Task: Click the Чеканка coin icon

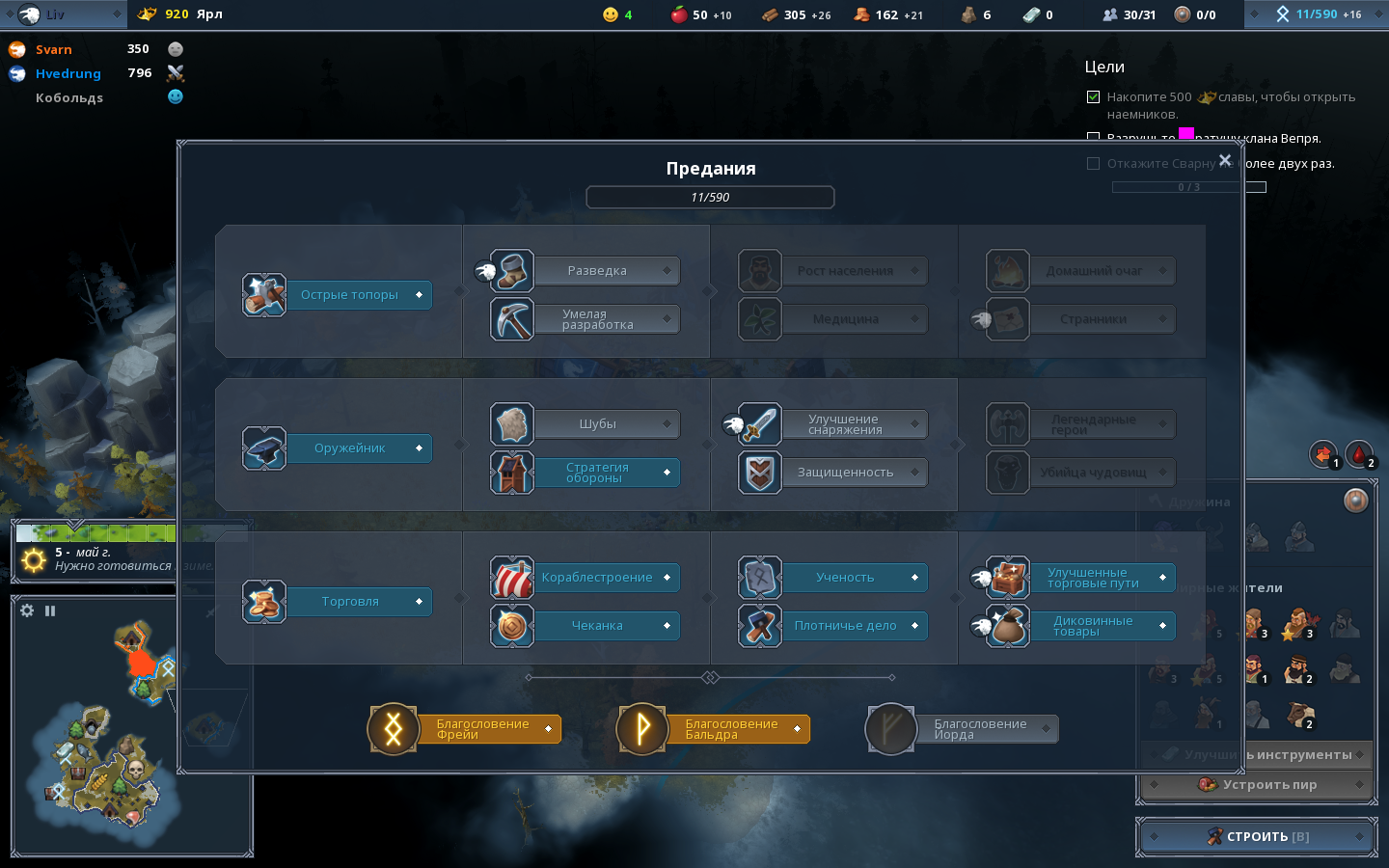Action: pos(512,626)
